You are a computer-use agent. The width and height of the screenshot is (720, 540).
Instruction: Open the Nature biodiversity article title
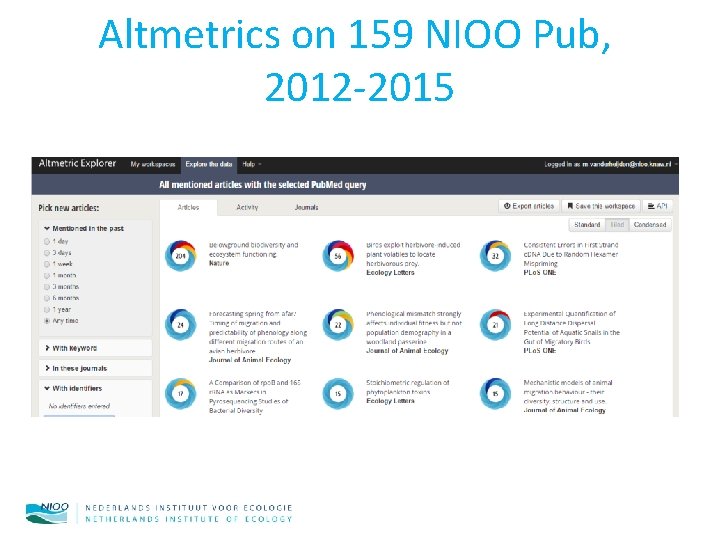coord(253,250)
